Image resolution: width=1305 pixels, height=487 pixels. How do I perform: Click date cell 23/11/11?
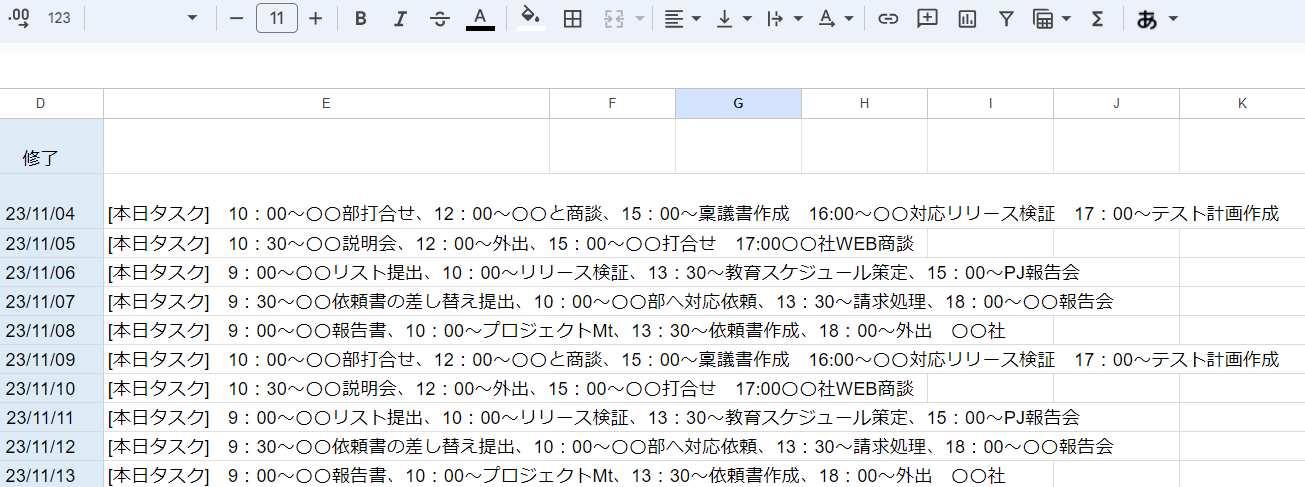coord(51,417)
